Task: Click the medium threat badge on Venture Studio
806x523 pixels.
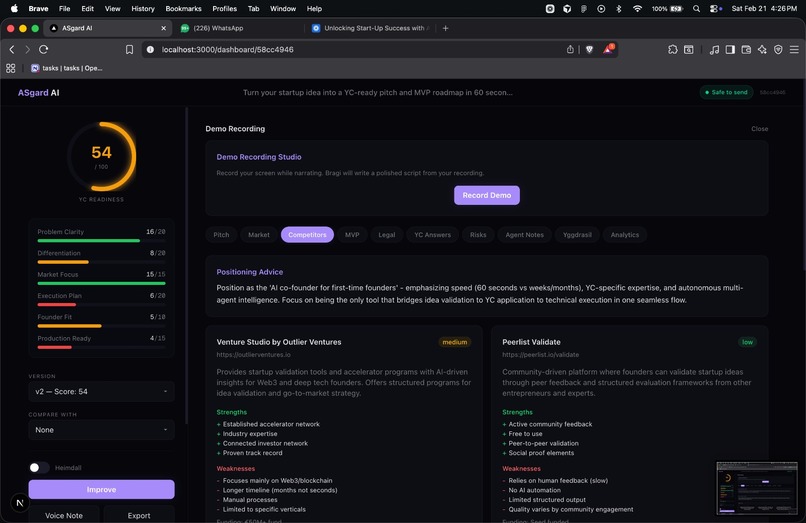Action: 454,342
